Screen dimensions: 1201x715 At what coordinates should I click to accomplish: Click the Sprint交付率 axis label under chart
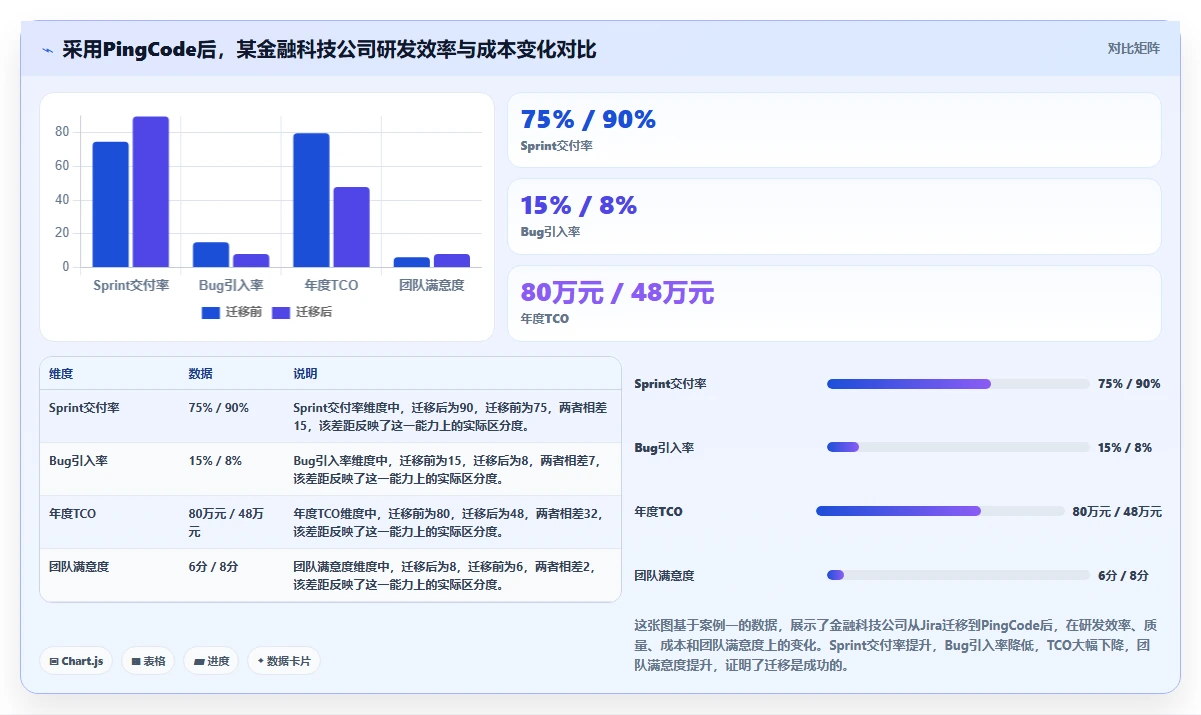click(x=131, y=285)
